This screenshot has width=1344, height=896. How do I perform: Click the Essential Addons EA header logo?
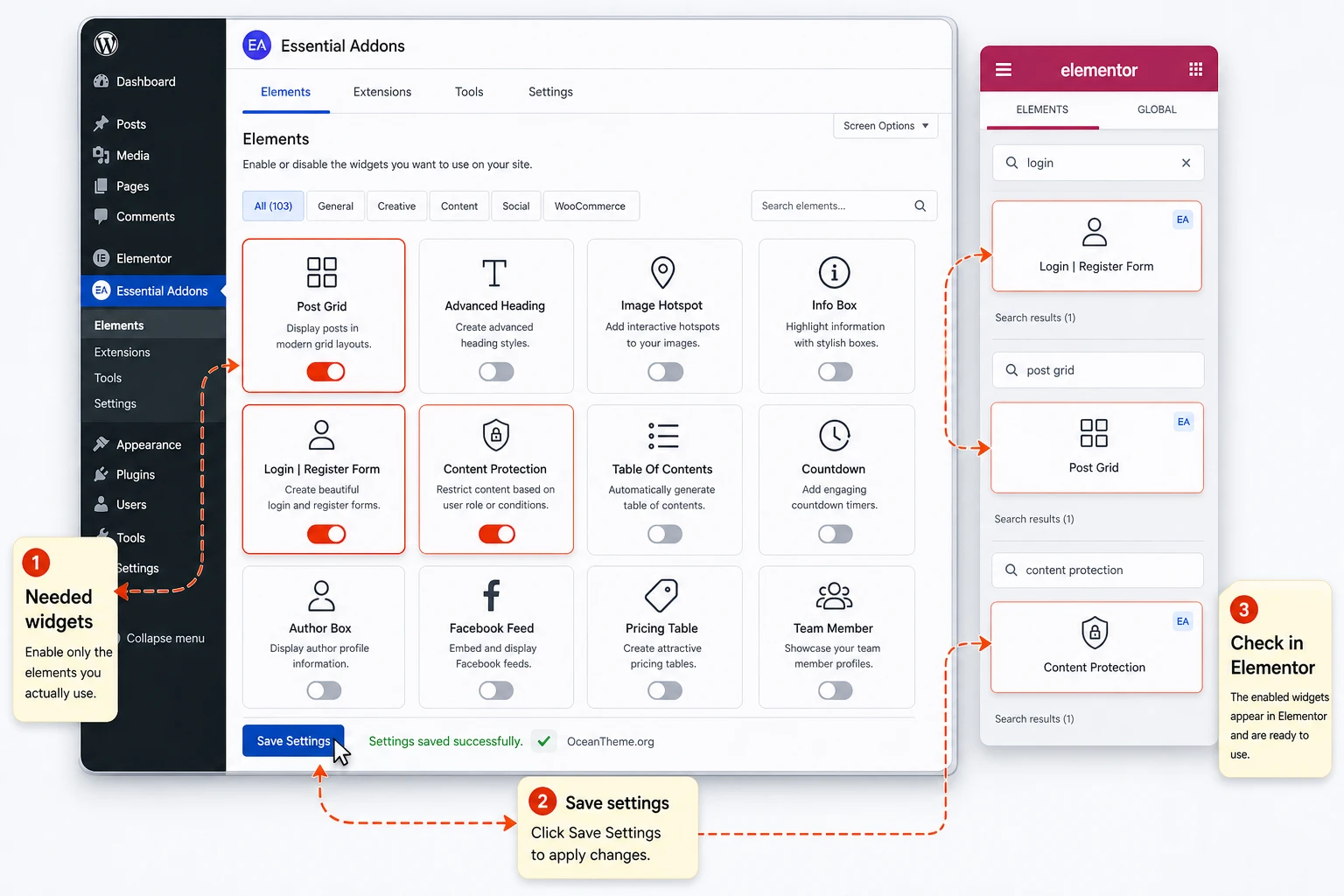257,45
